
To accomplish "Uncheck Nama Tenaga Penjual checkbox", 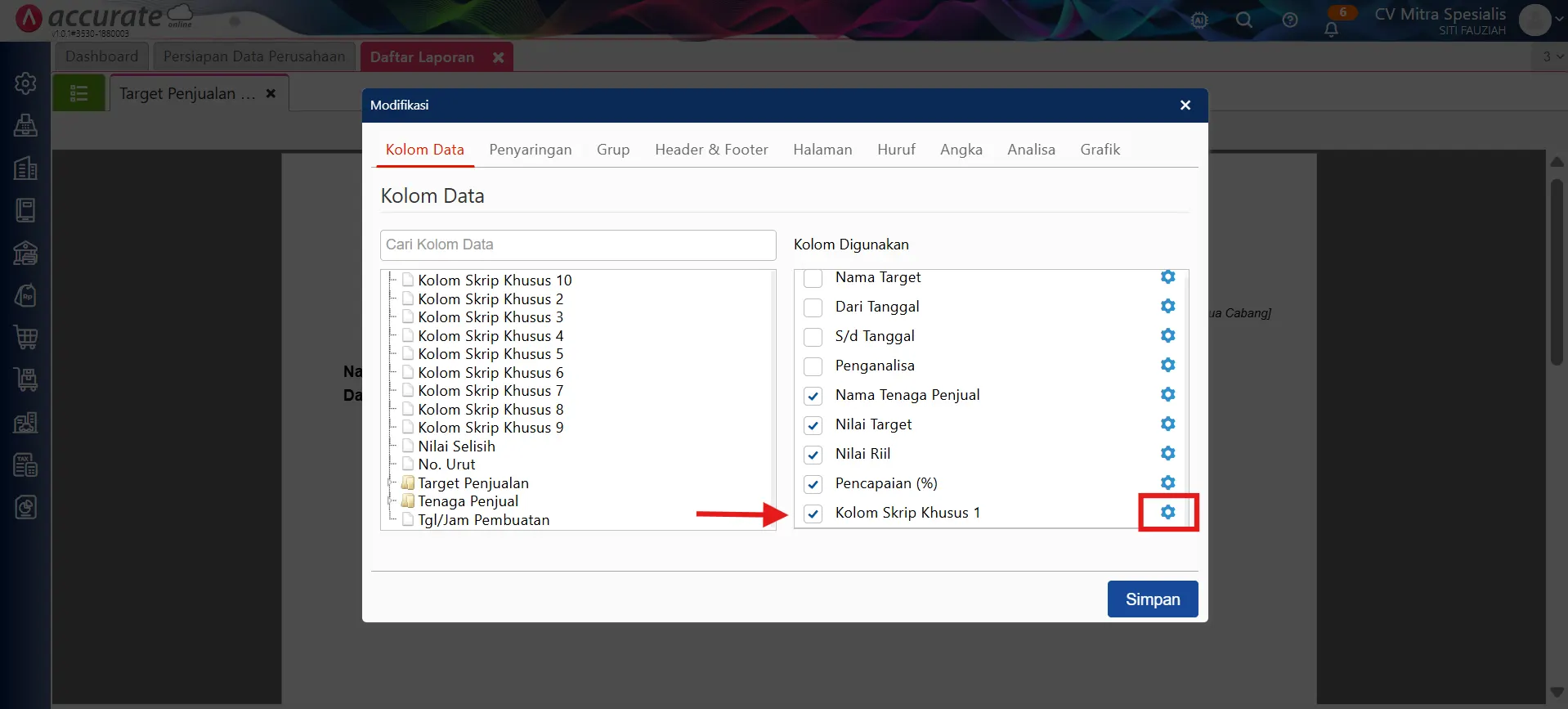I will tap(813, 396).
